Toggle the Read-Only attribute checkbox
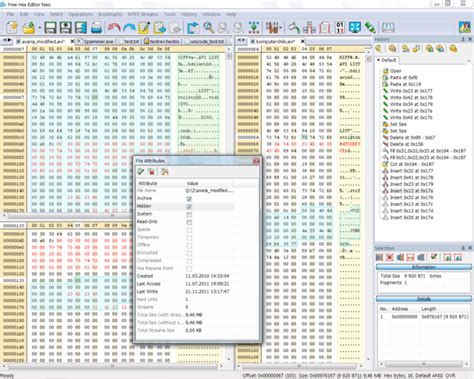 pyautogui.click(x=189, y=222)
